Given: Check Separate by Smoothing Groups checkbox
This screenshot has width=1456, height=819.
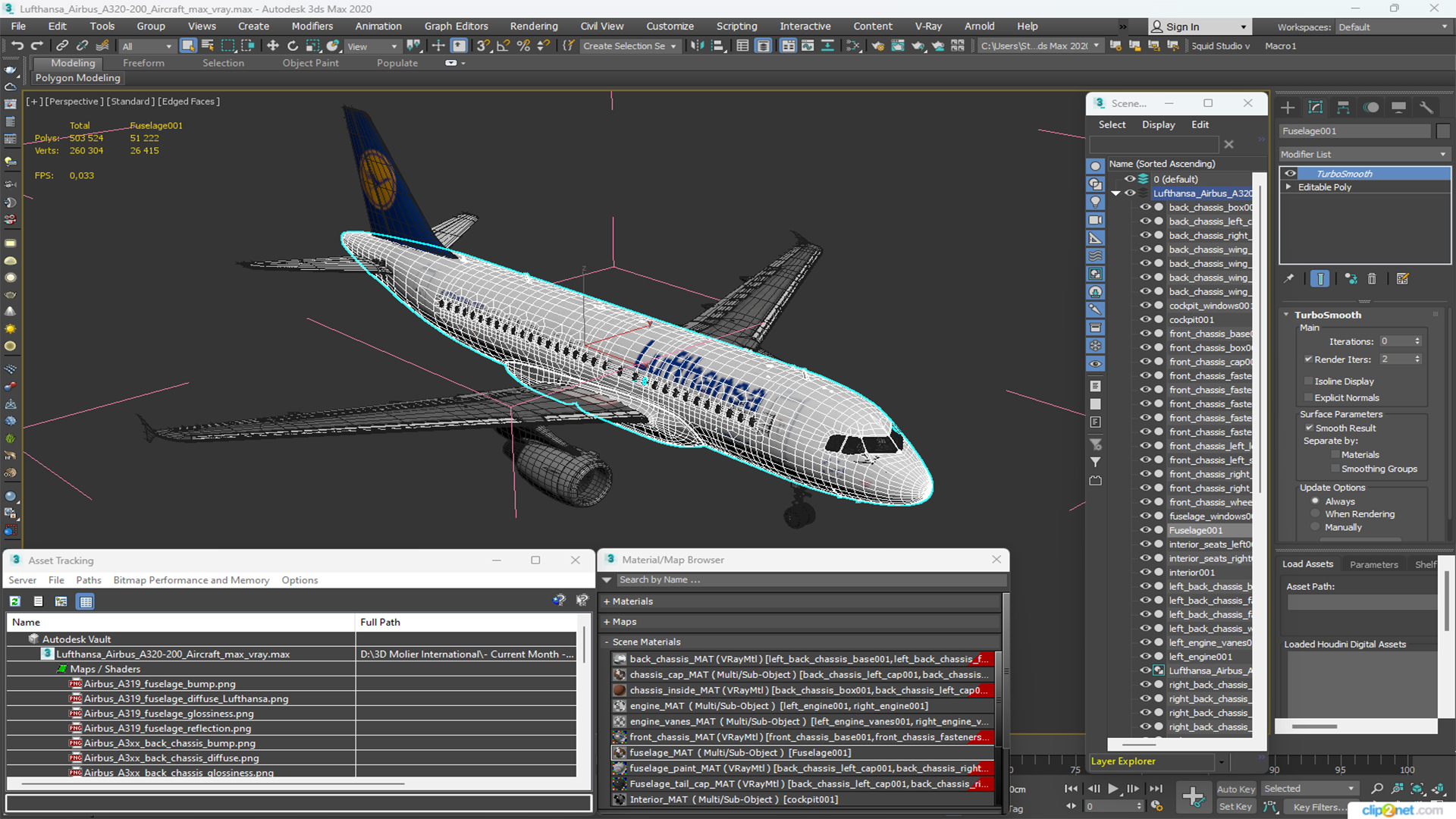Looking at the screenshot, I should coord(1335,469).
